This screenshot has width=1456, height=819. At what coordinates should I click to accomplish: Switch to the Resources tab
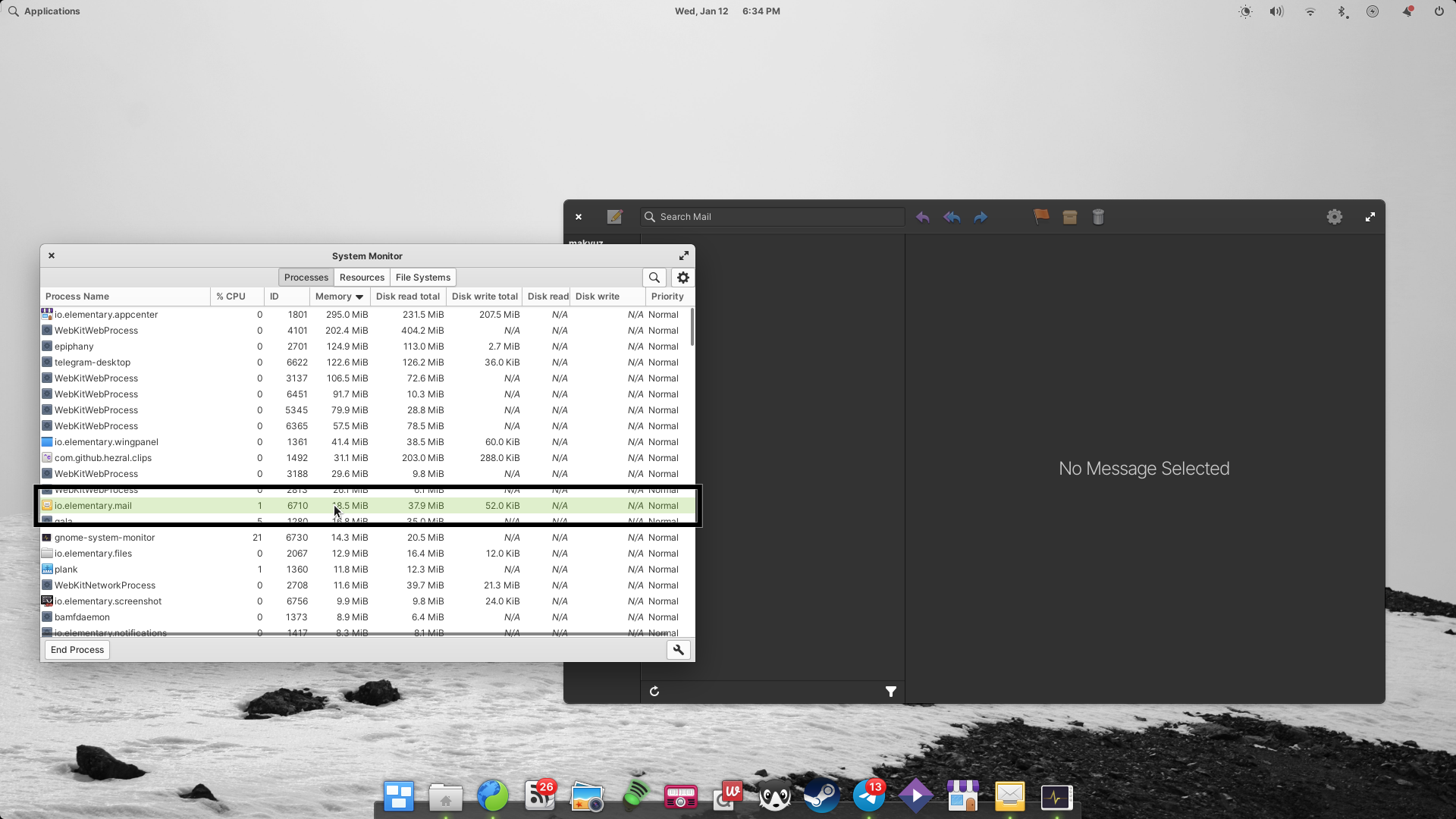(362, 277)
